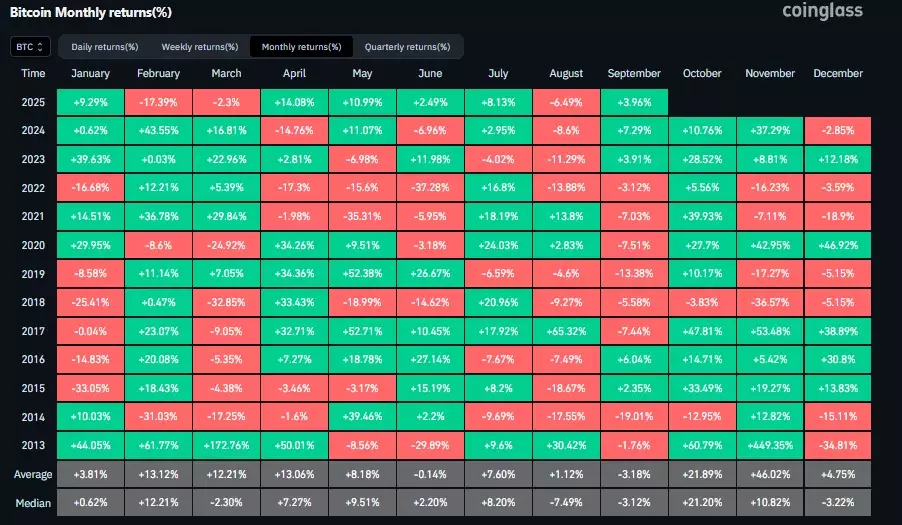The image size is (902, 525).
Task: Select the September column header
Action: coord(634,74)
